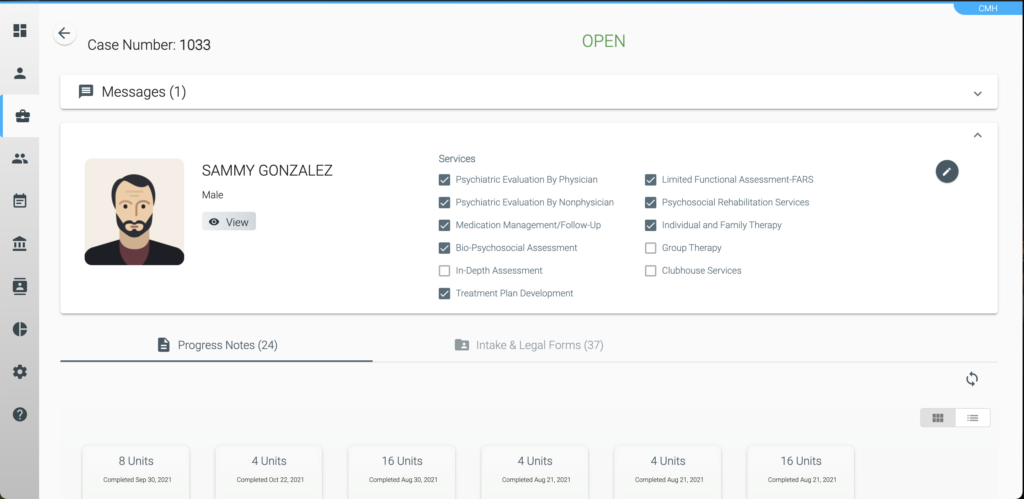Viewport: 1024px width, 499px height.
Task: Collapse the patient details card chevron
Action: (977, 135)
